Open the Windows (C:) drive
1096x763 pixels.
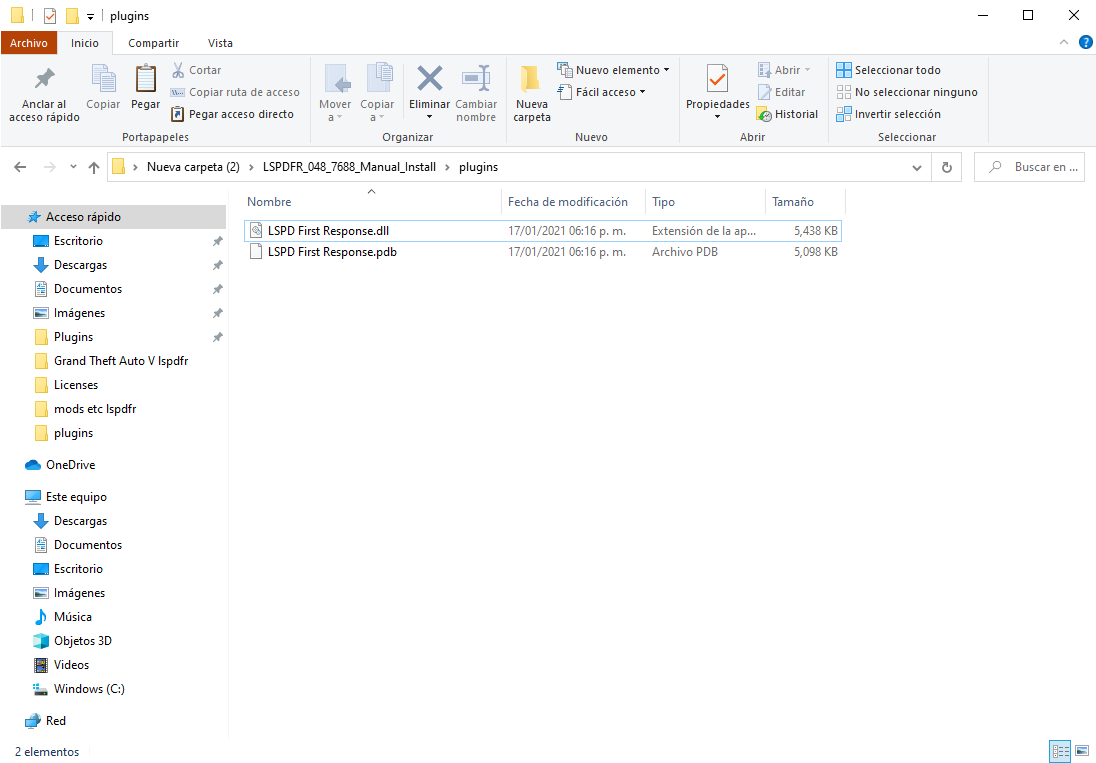pos(89,689)
